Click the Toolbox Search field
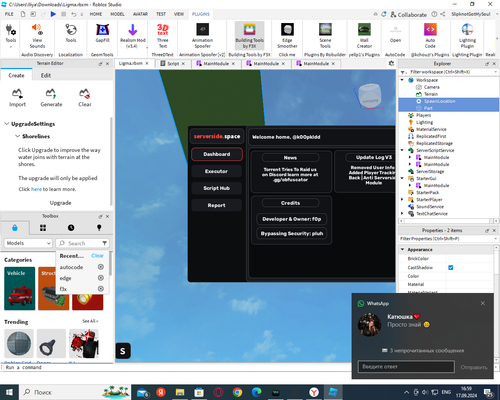The width and height of the screenshot is (500, 400). click(82, 243)
